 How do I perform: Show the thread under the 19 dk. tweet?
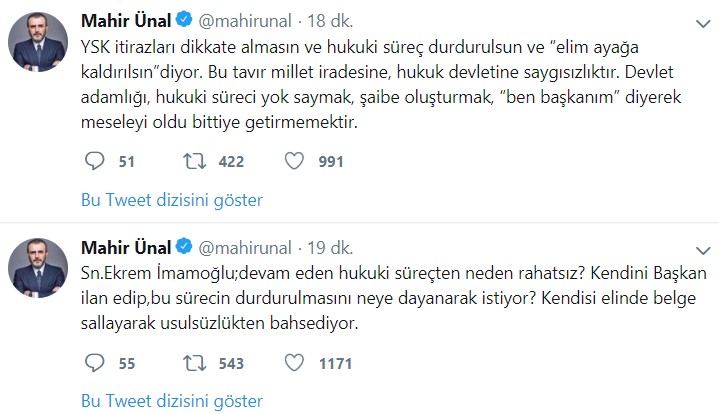(x=171, y=401)
